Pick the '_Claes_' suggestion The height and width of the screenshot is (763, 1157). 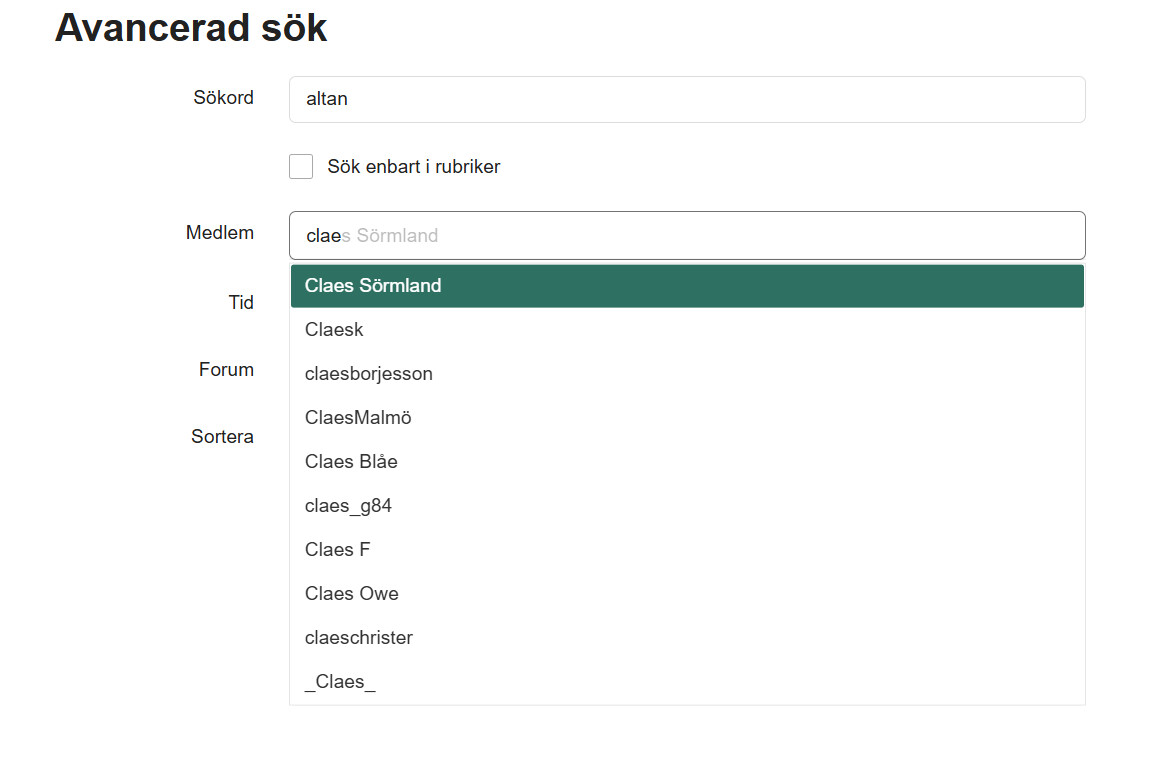click(686, 682)
